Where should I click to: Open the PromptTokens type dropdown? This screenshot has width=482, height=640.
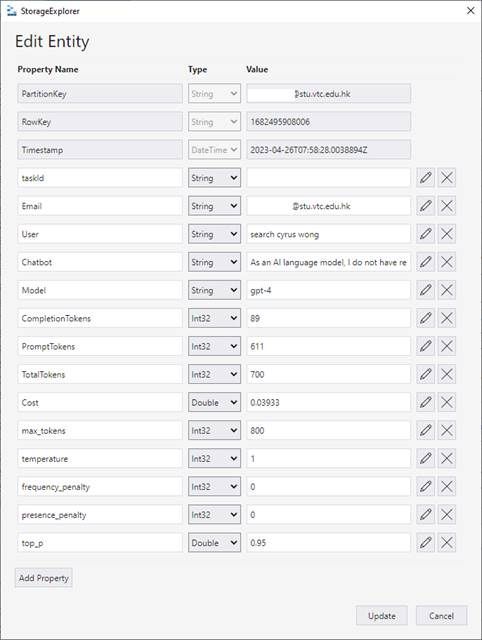pyautogui.click(x=214, y=346)
